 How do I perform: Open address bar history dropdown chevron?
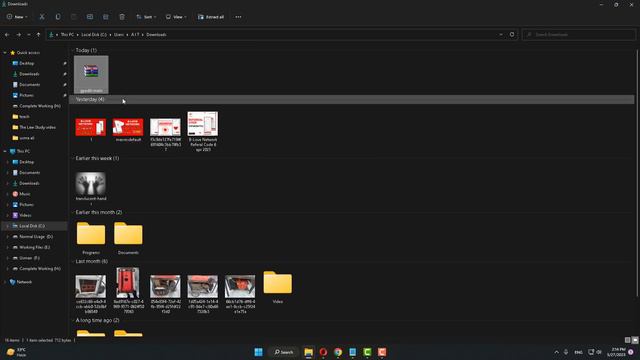tap(501, 35)
